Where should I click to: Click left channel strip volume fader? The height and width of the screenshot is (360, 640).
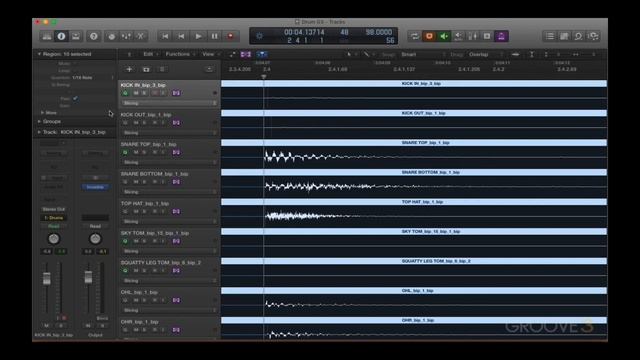(47, 278)
